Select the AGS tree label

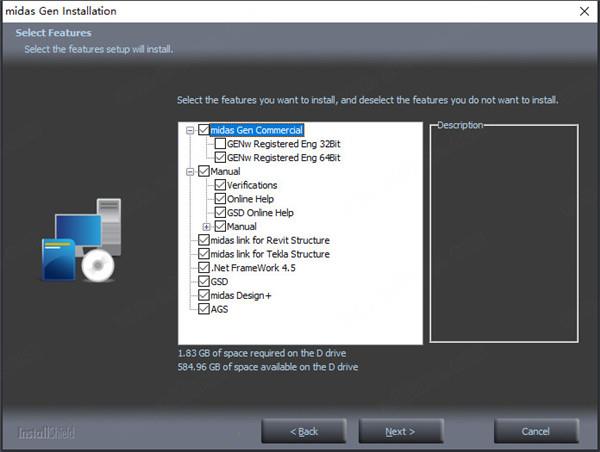(x=219, y=309)
